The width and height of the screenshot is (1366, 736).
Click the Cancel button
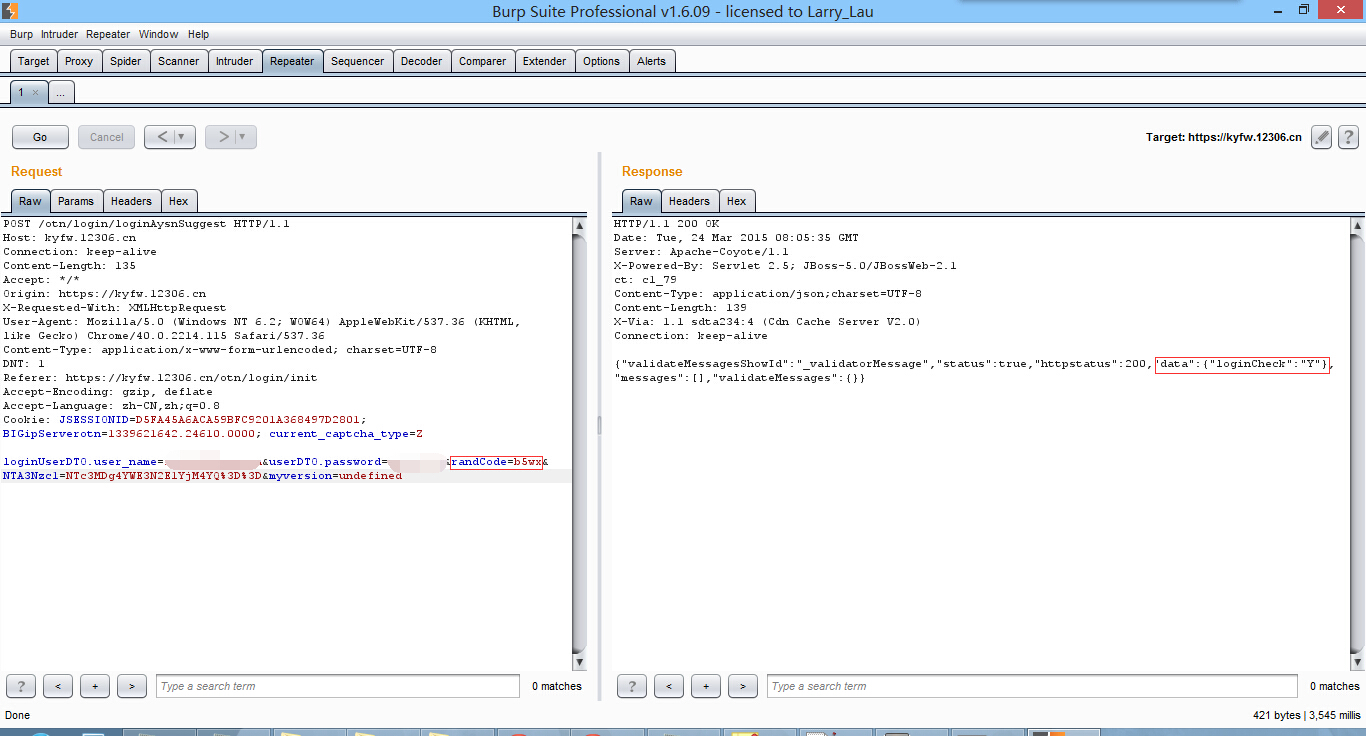click(x=107, y=137)
